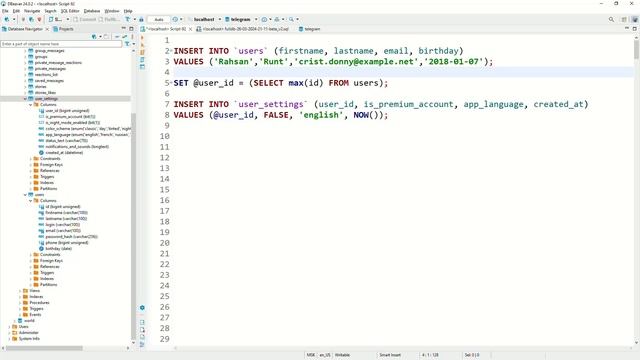This screenshot has width=640, height=360.
Task: Open the Auto commit mode selector
Action: (x=159, y=19)
